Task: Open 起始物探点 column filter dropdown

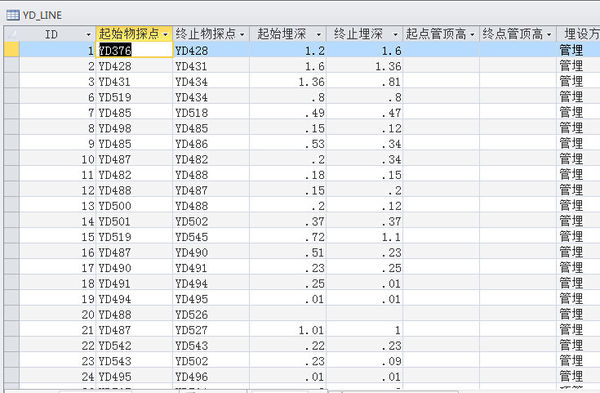Action: [x=165, y=35]
